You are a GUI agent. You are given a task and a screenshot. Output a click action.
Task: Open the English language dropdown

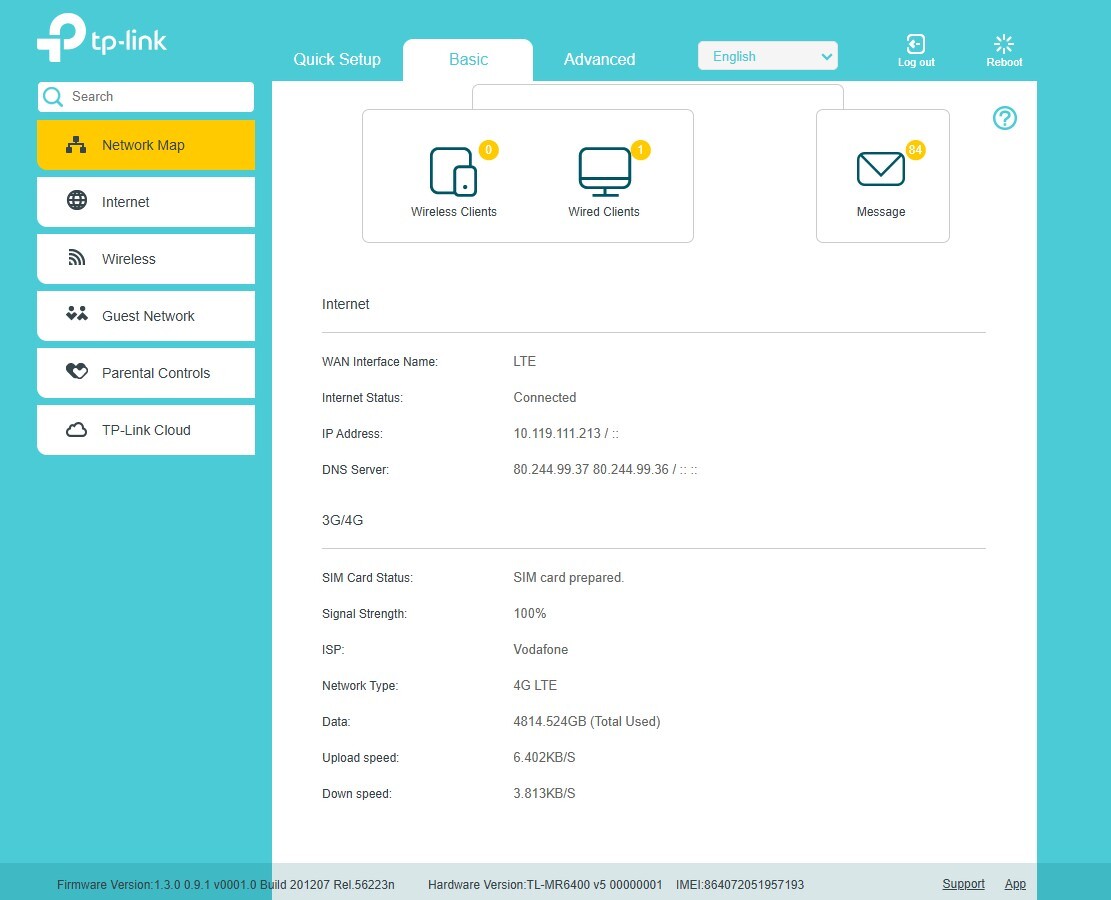click(x=767, y=56)
